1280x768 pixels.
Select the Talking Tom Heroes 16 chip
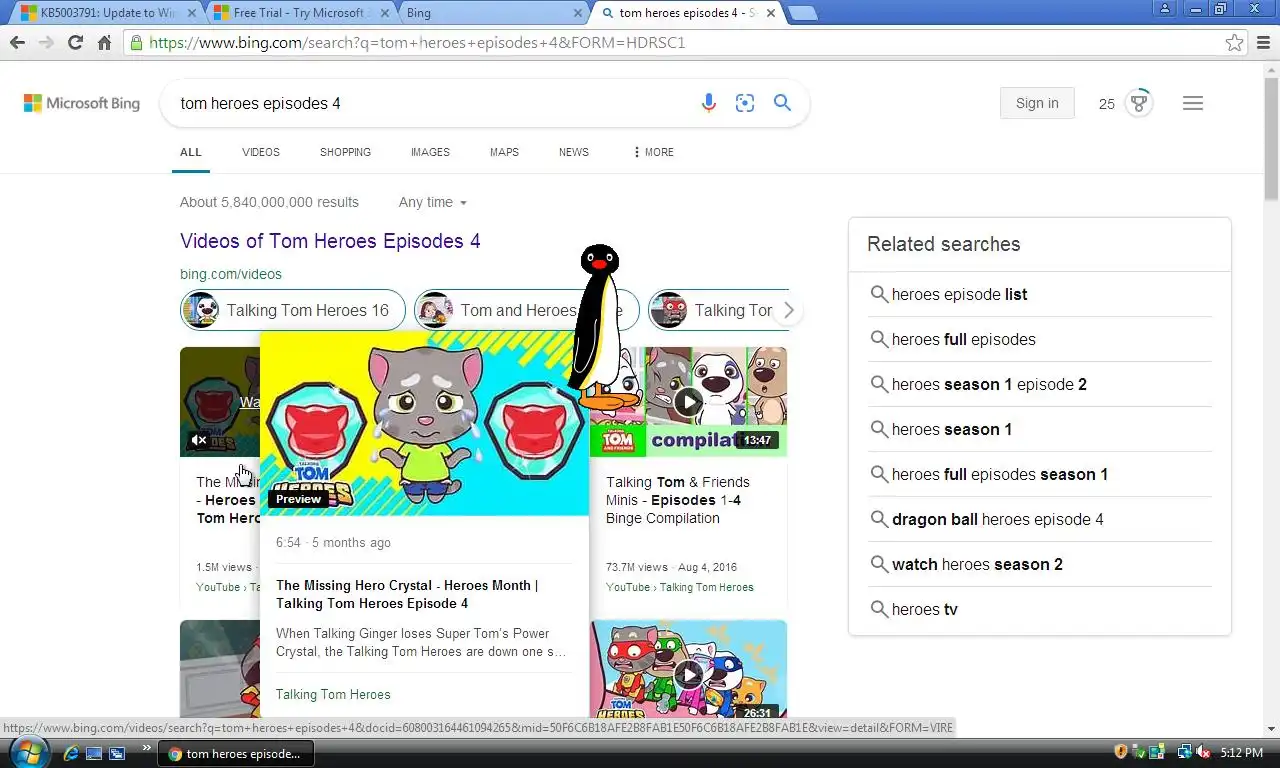(293, 310)
